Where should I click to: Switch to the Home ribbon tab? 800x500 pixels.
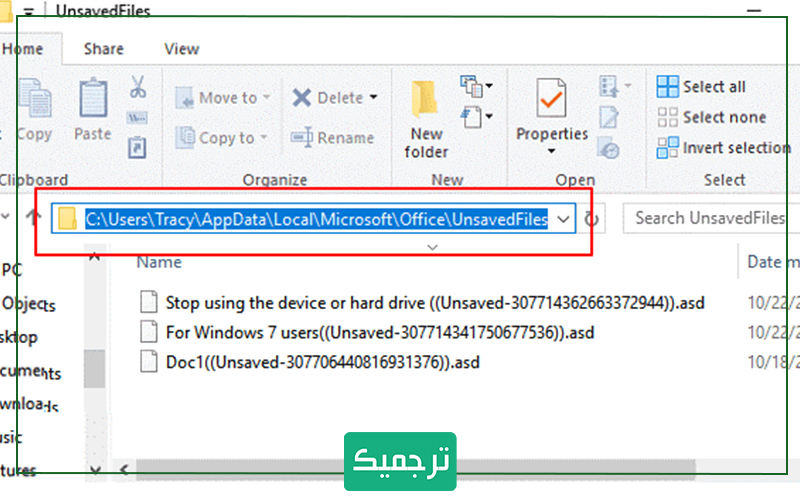(x=23, y=49)
